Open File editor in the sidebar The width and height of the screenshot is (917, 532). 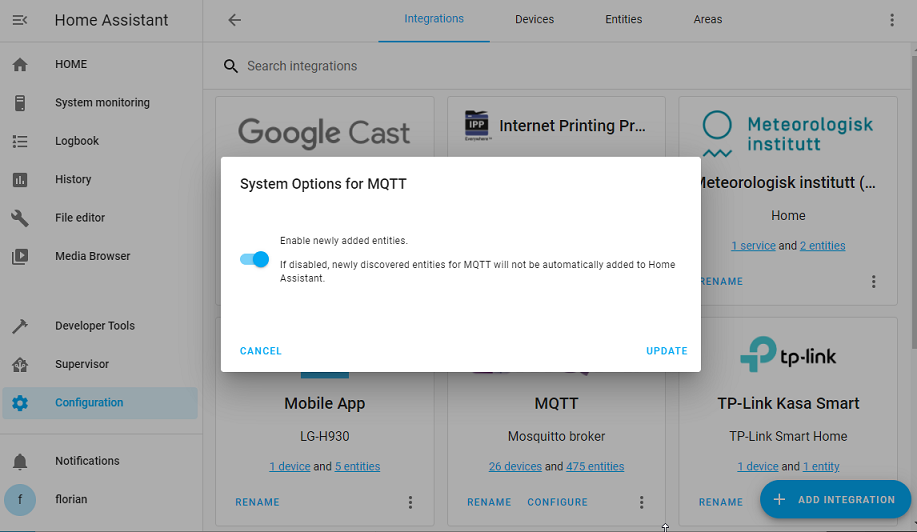pyautogui.click(x=100, y=218)
